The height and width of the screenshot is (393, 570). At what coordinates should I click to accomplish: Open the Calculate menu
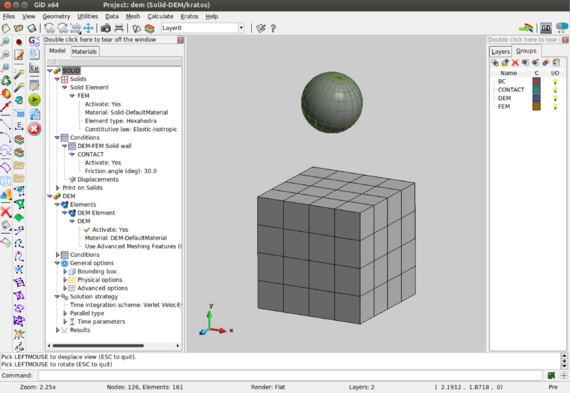(x=160, y=16)
